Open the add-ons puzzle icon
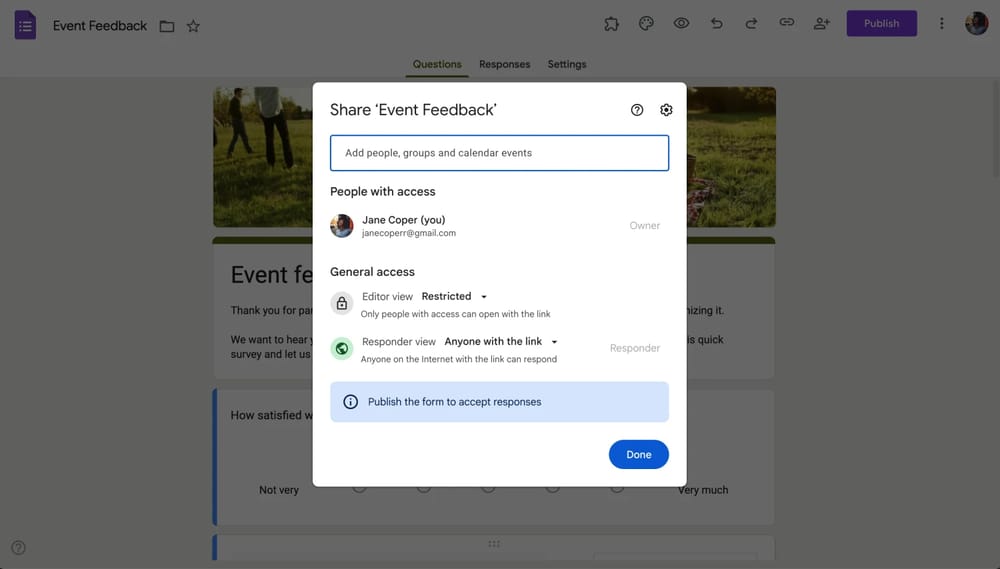This screenshot has height=569, width=1000. point(611,24)
